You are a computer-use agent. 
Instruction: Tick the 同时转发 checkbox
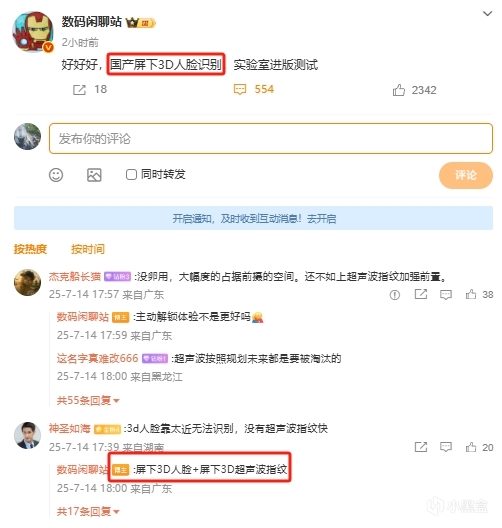coord(131,175)
